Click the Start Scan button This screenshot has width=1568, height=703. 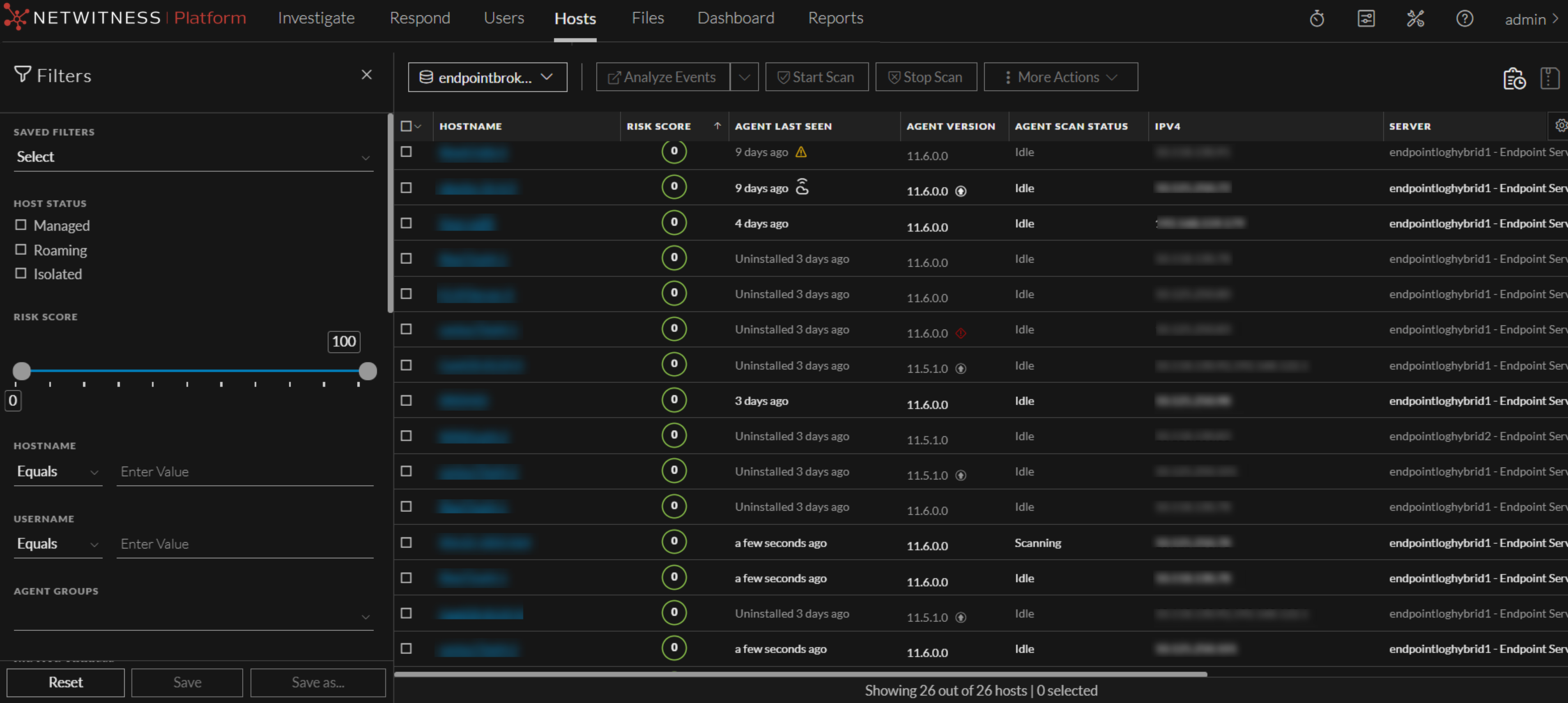point(817,77)
